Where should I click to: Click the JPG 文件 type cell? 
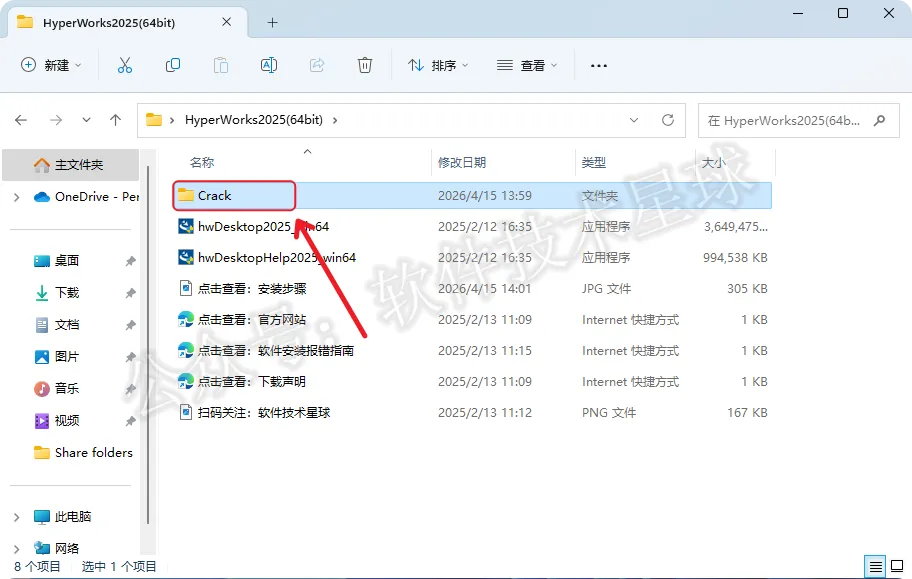coord(606,289)
